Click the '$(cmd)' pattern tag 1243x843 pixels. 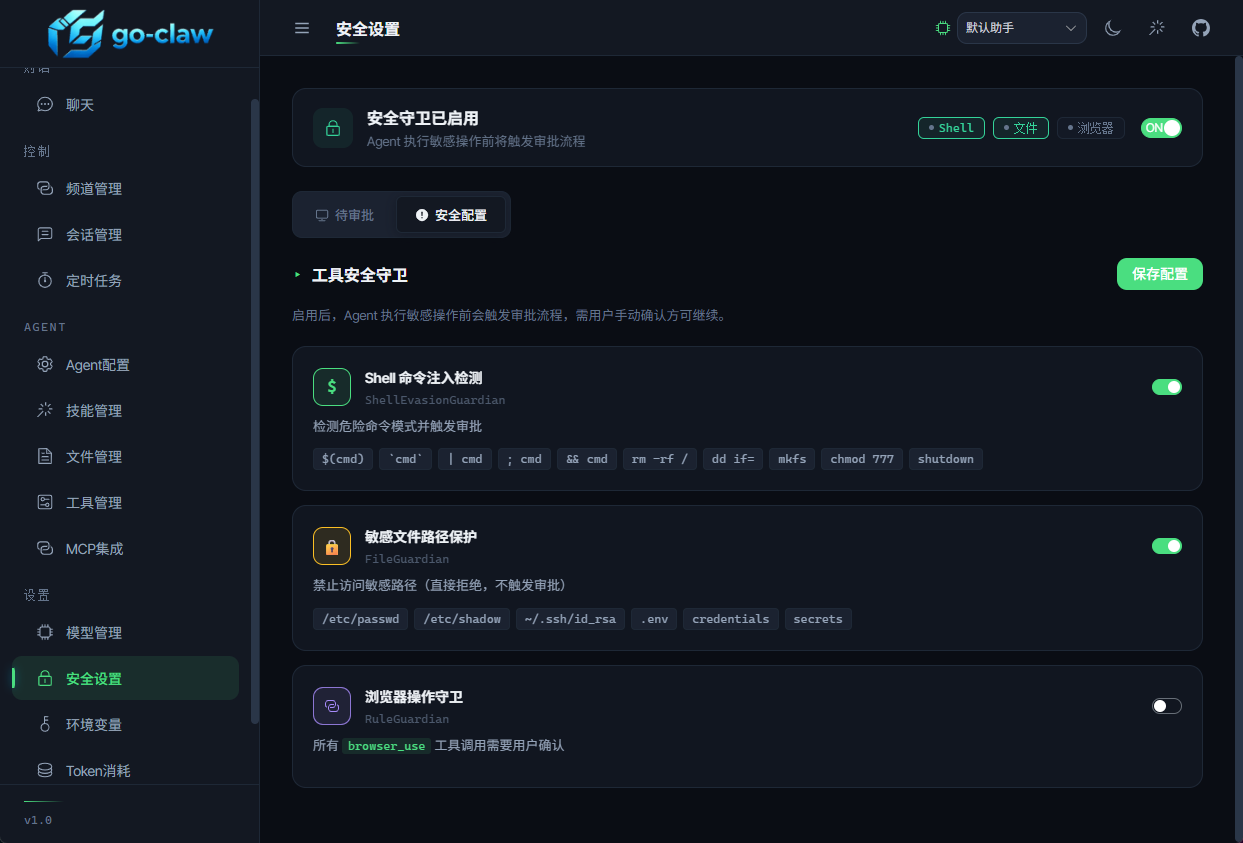click(343, 459)
